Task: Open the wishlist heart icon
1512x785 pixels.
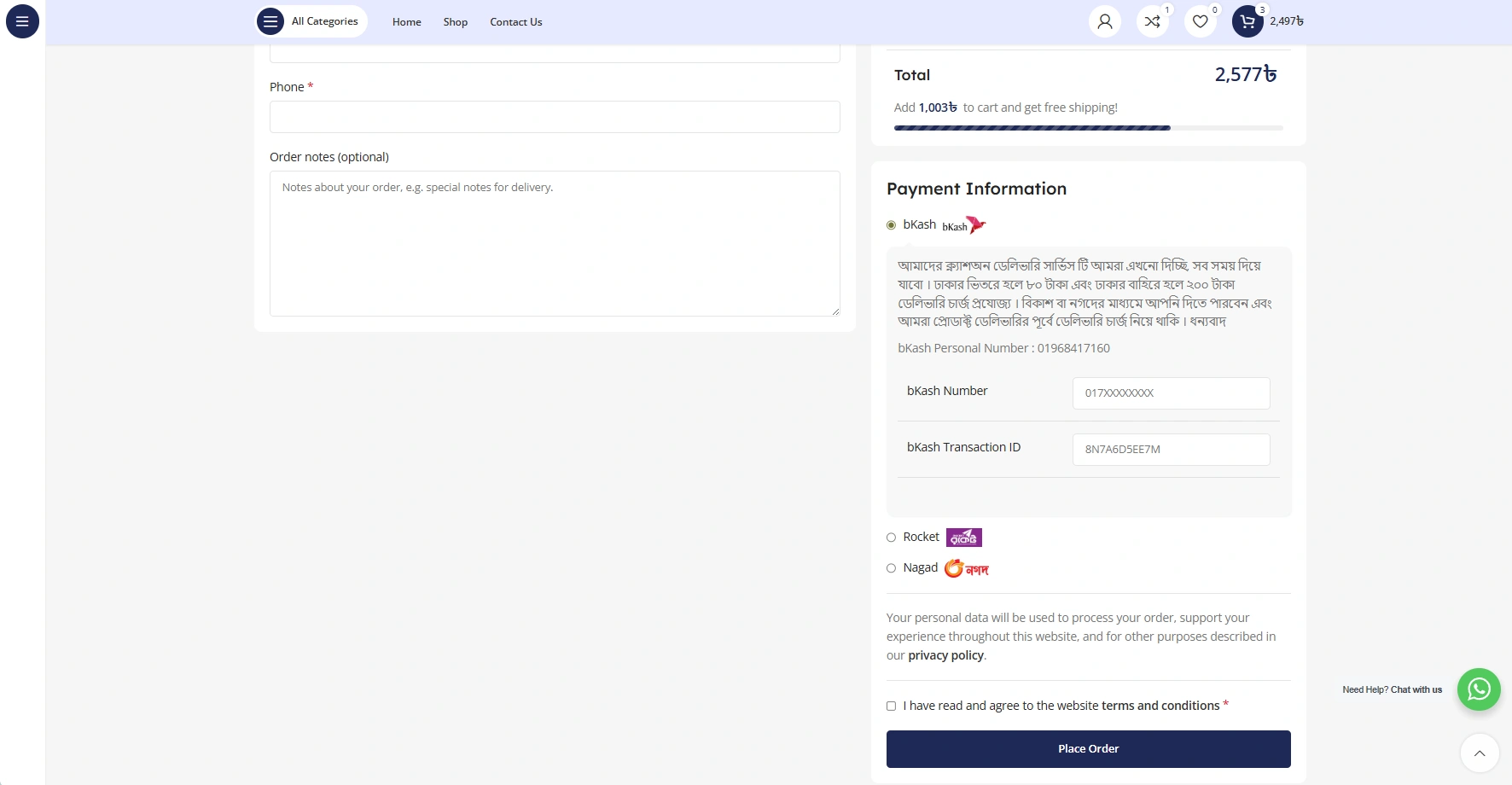Action: (1200, 21)
